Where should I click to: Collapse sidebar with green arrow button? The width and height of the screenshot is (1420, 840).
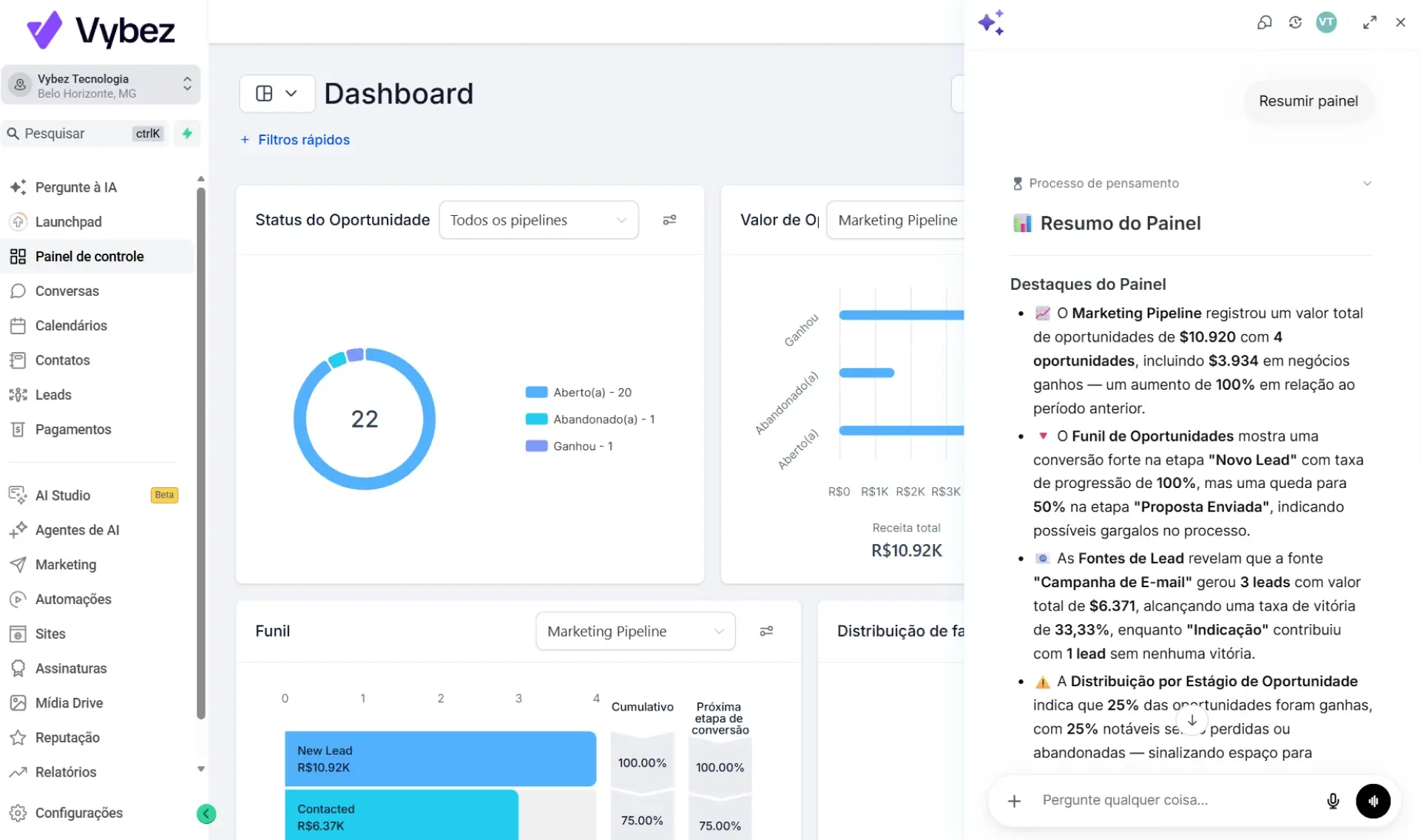tap(206, 814)
